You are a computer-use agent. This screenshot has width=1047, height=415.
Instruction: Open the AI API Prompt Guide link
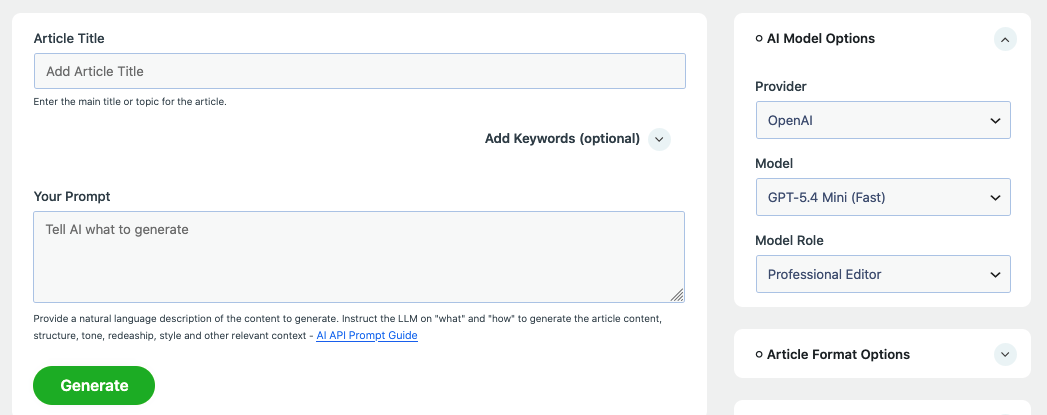point(367,336)
